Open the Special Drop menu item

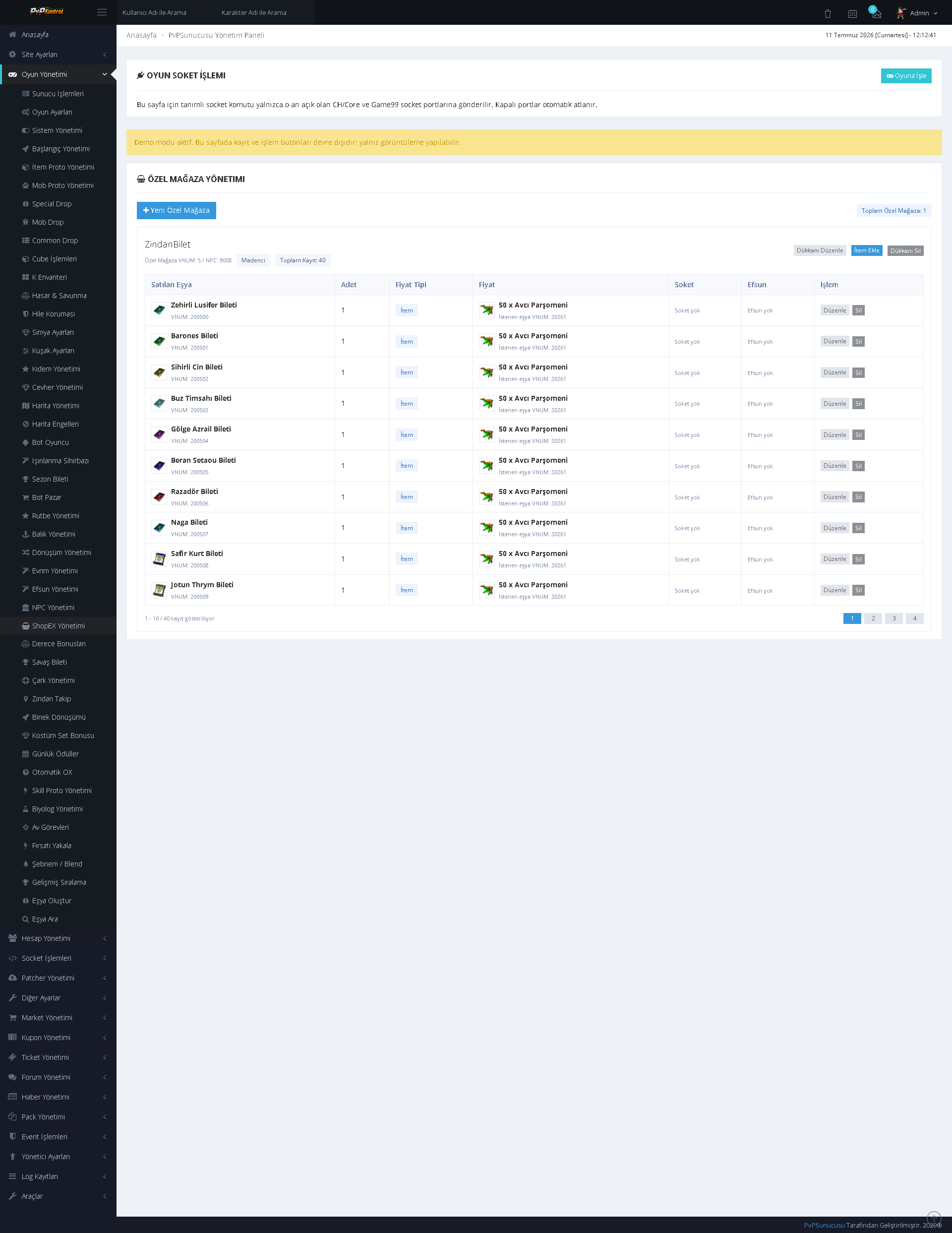pos(52,204)
